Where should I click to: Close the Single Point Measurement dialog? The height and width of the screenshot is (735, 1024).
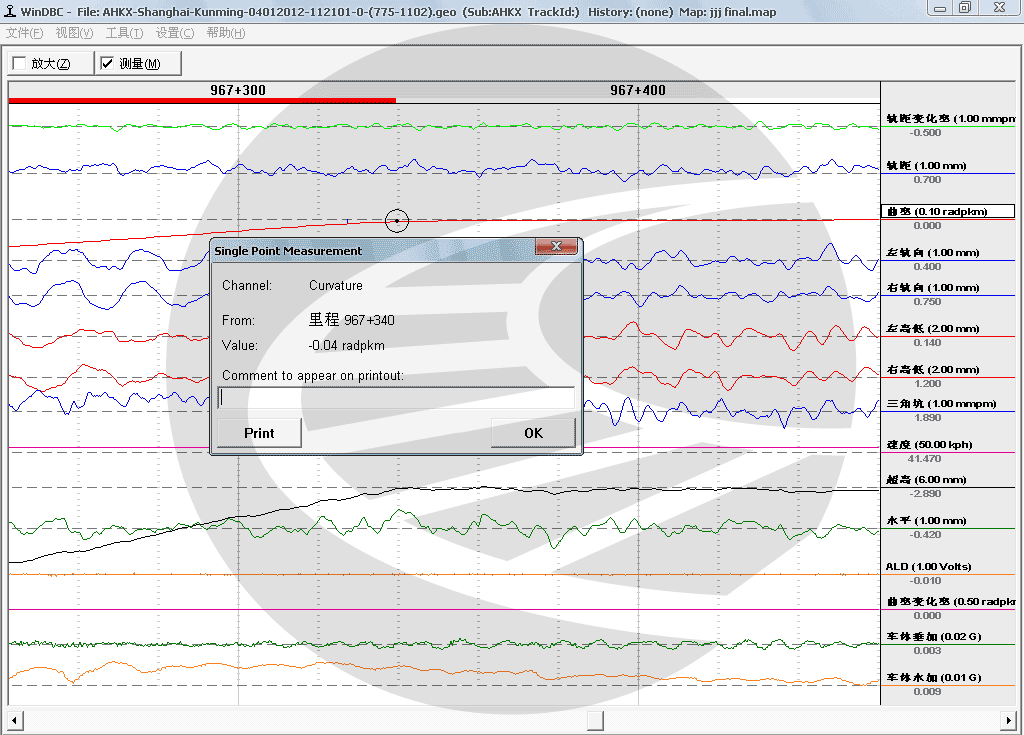[556, 246]
